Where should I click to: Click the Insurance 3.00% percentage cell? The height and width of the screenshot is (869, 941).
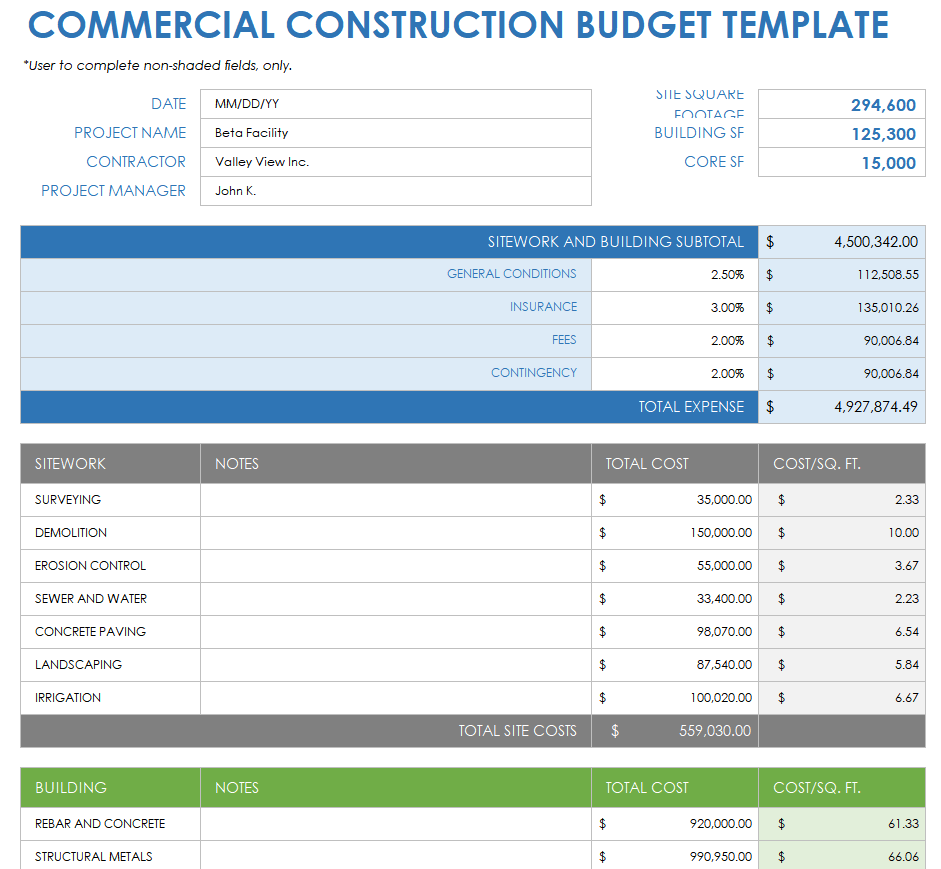pos(674,307)
